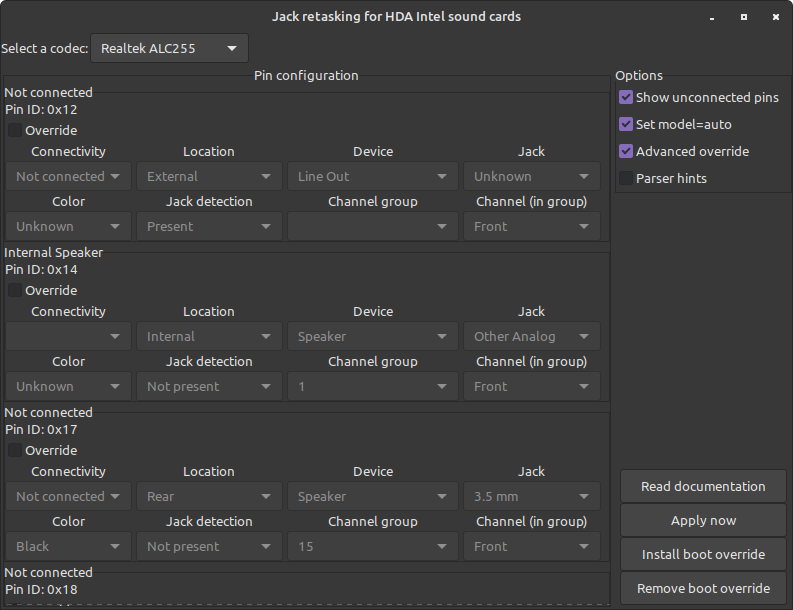This screenshot has height=610, width=793.
Task: Click Pin ID: 0x12 label
Action: pyautogui.click(x=41, y=110)
